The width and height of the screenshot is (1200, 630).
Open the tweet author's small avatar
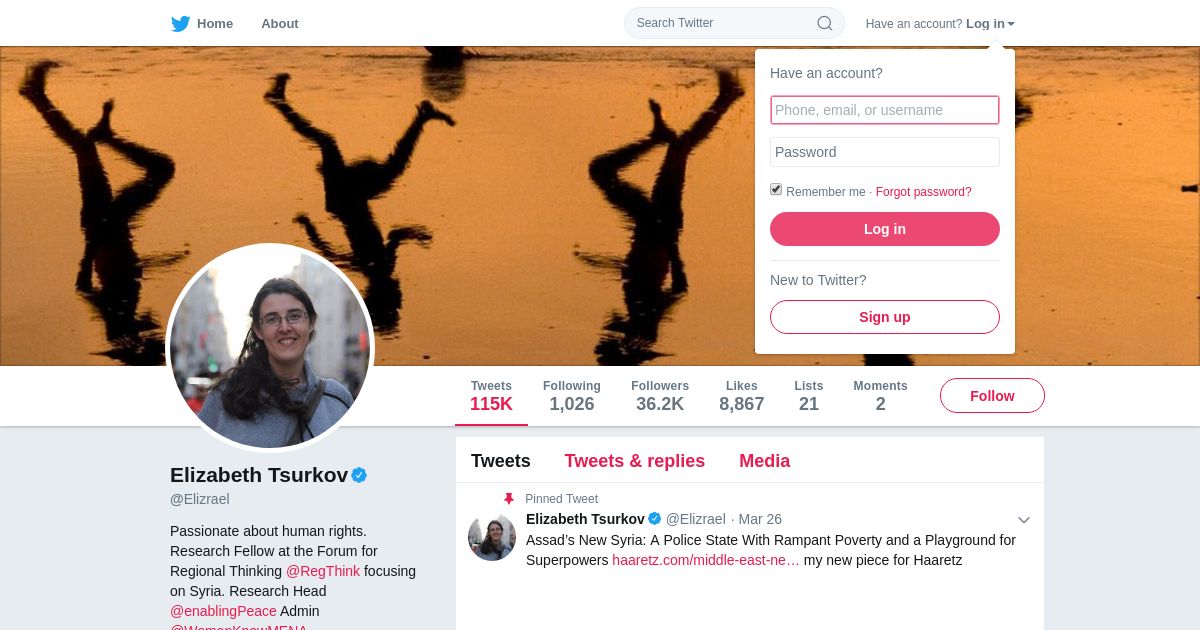pyautogui.click(x=492, y=537)
